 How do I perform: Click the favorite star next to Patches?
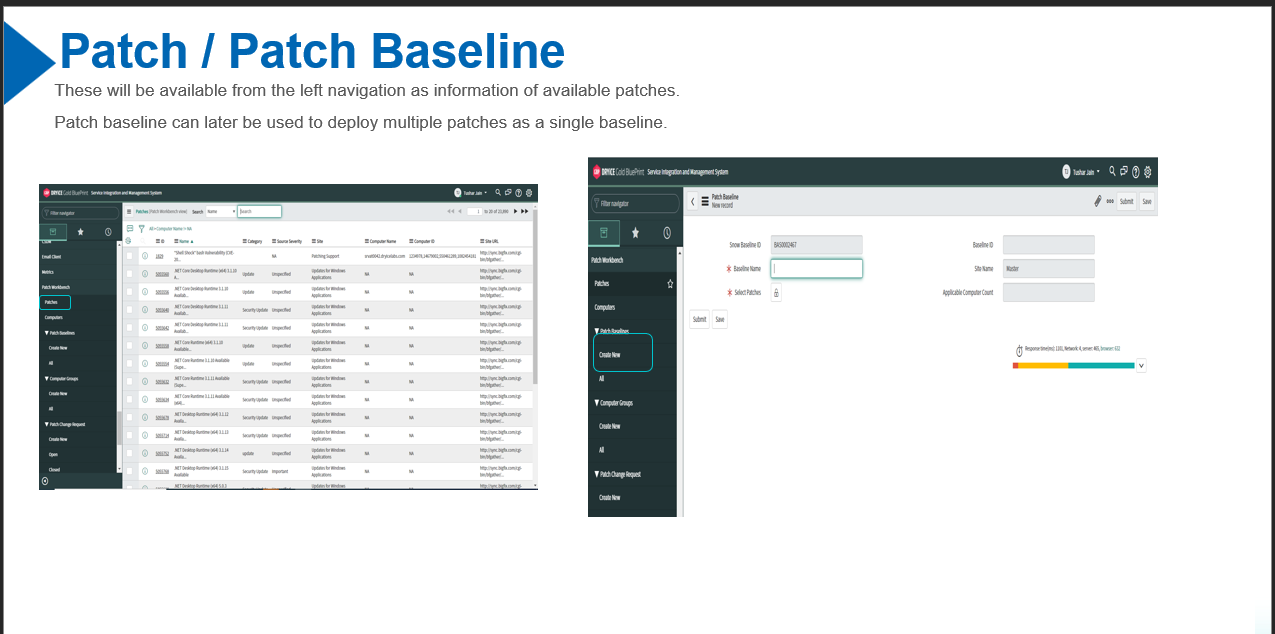(670, 284)
